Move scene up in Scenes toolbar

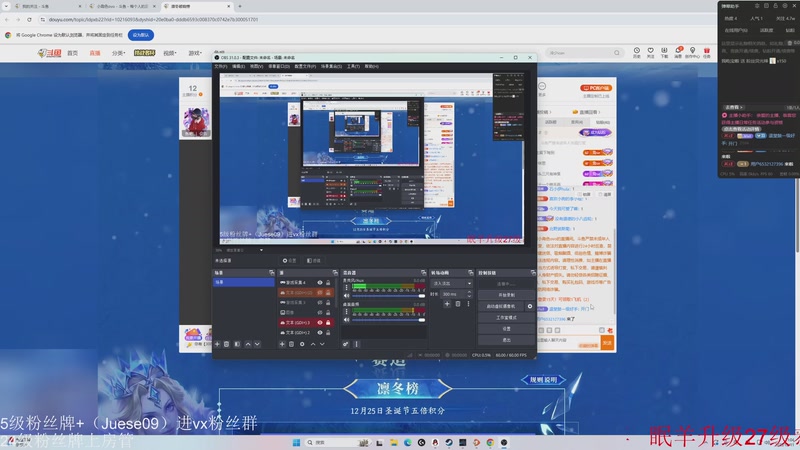pyautogui.click(x=248, y=344)
